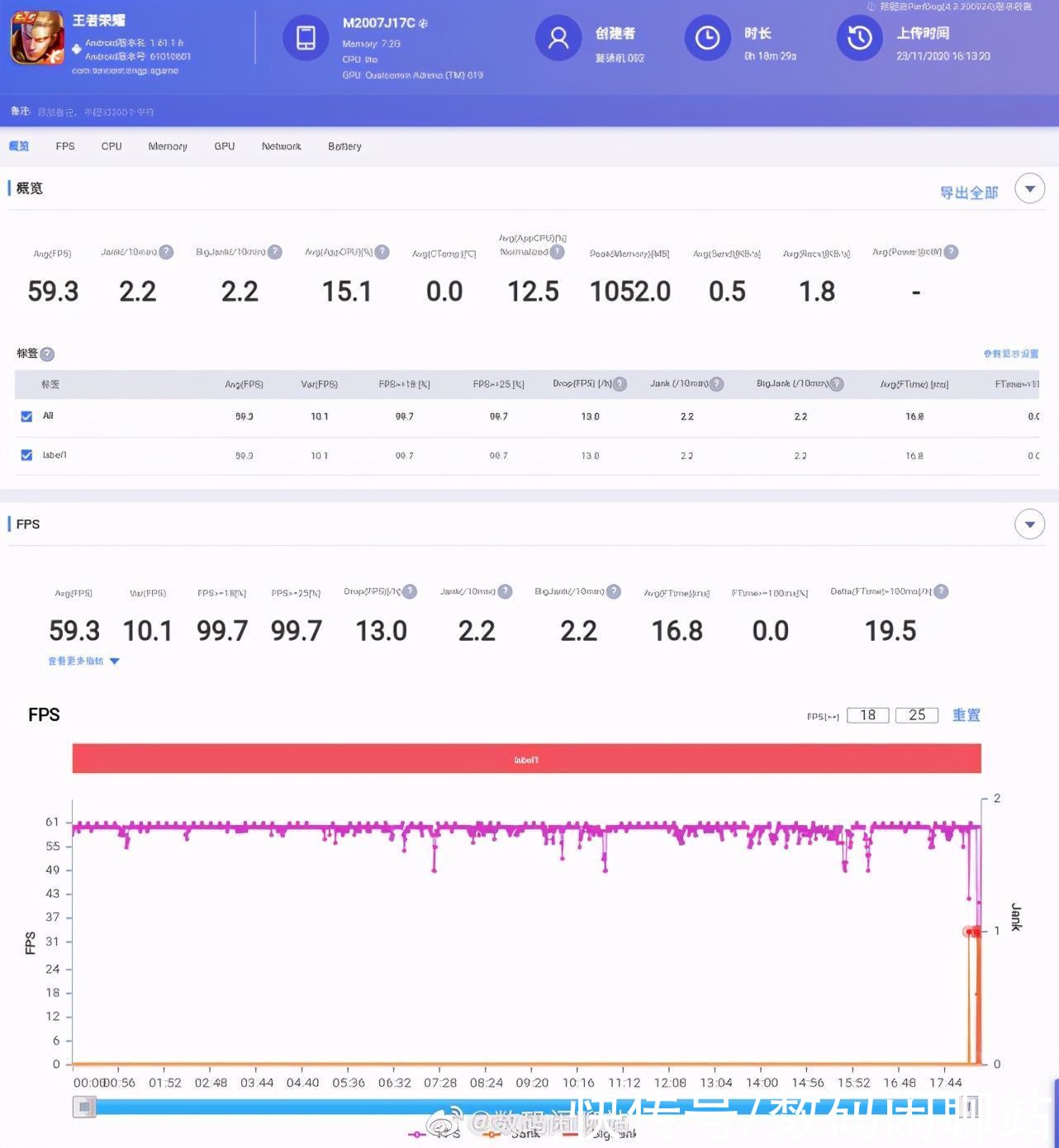
Task: Switch to the 概览 tab
Action: [x=18, y=146]
